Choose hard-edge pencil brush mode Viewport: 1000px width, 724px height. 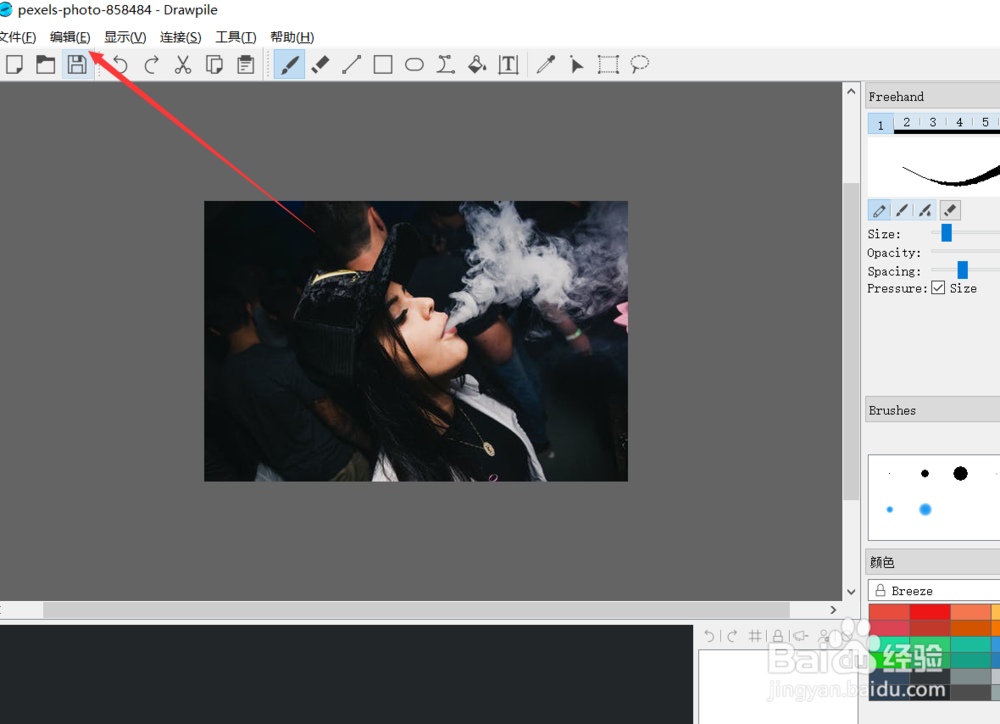tap(879, 210)
